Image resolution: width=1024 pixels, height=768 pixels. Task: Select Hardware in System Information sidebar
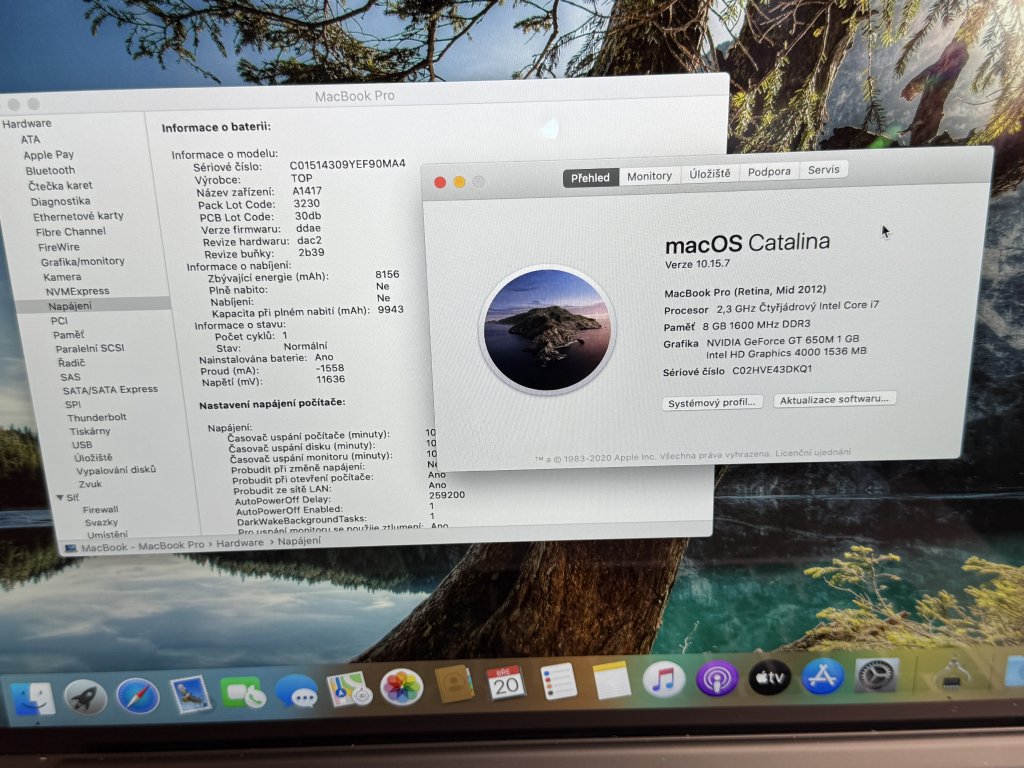pos(27,123)
